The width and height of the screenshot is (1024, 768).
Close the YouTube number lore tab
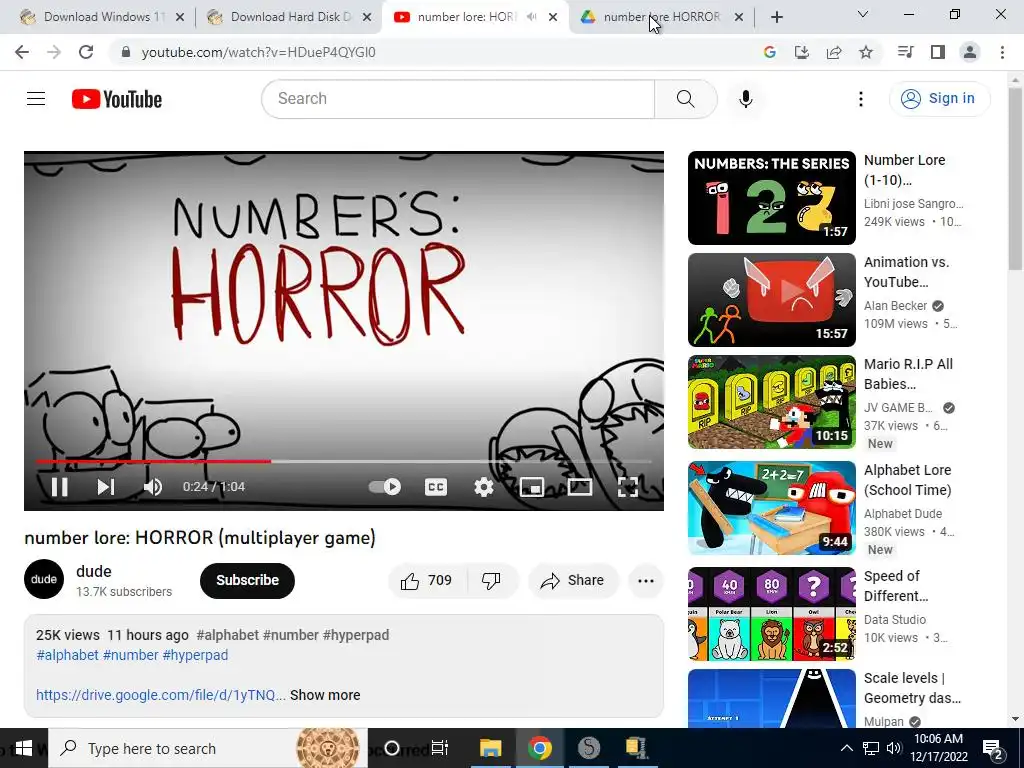(x=553, y=17)
